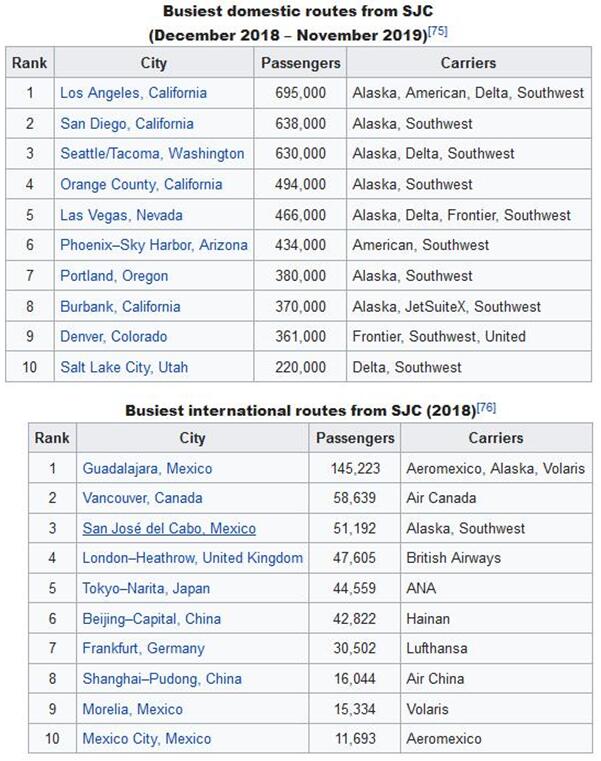The image size is (601, 761).
Task: Click the Burbank, California link
Action: (120, 307)
